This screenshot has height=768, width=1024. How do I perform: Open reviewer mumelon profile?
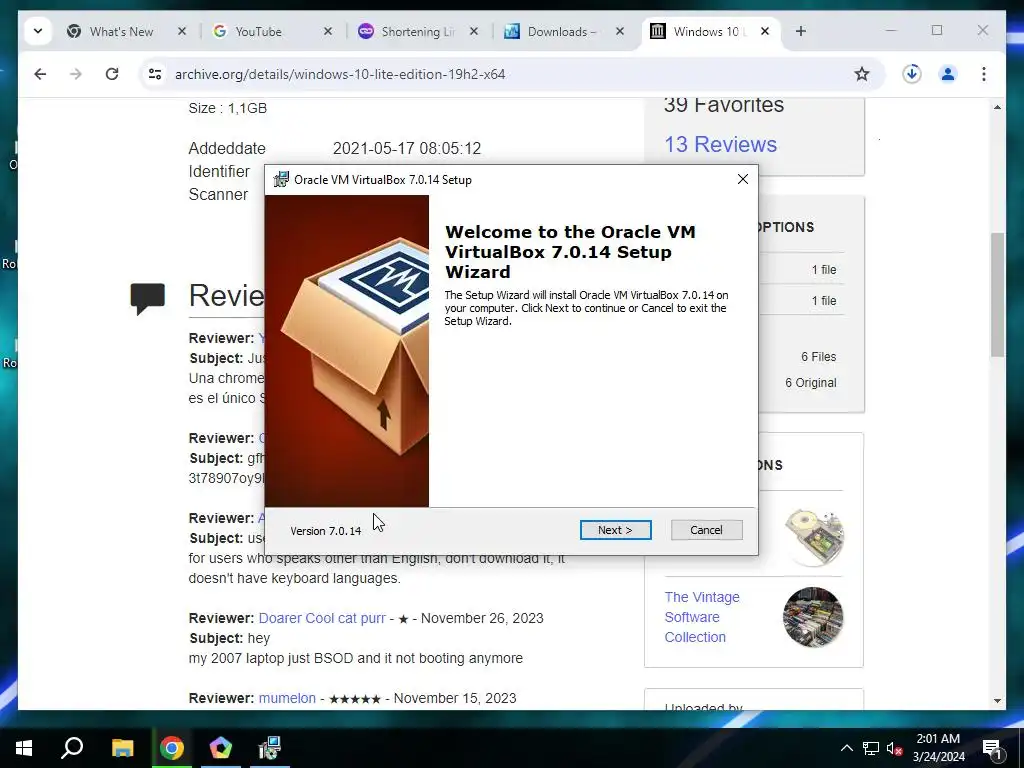pyautogui.click(x=287, y=698)
